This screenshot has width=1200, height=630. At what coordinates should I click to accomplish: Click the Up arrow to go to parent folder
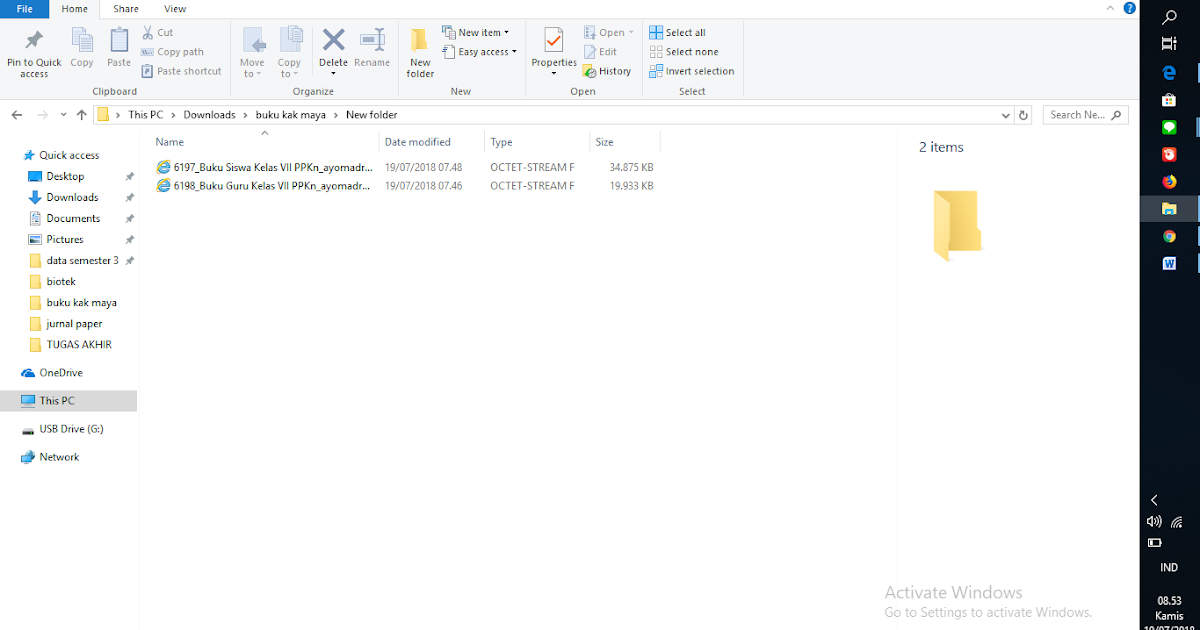tap(81, 114)
